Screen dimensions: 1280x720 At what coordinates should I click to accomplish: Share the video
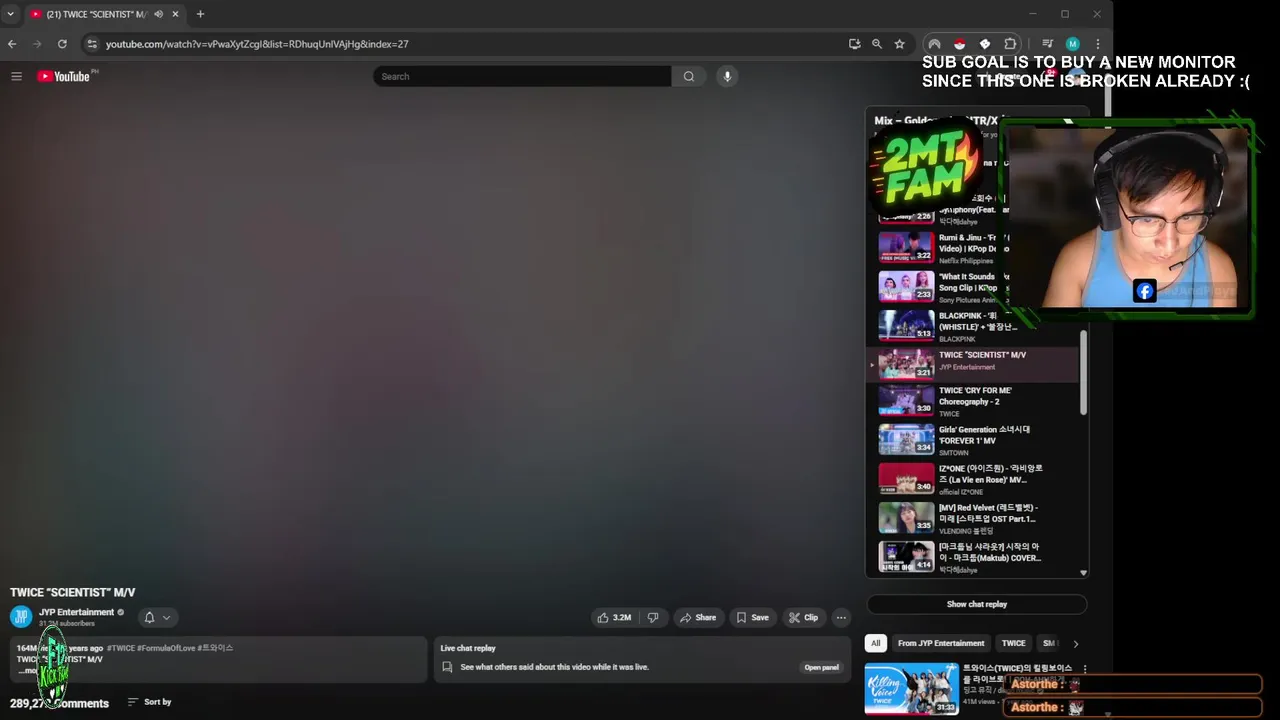pos(698,618)
